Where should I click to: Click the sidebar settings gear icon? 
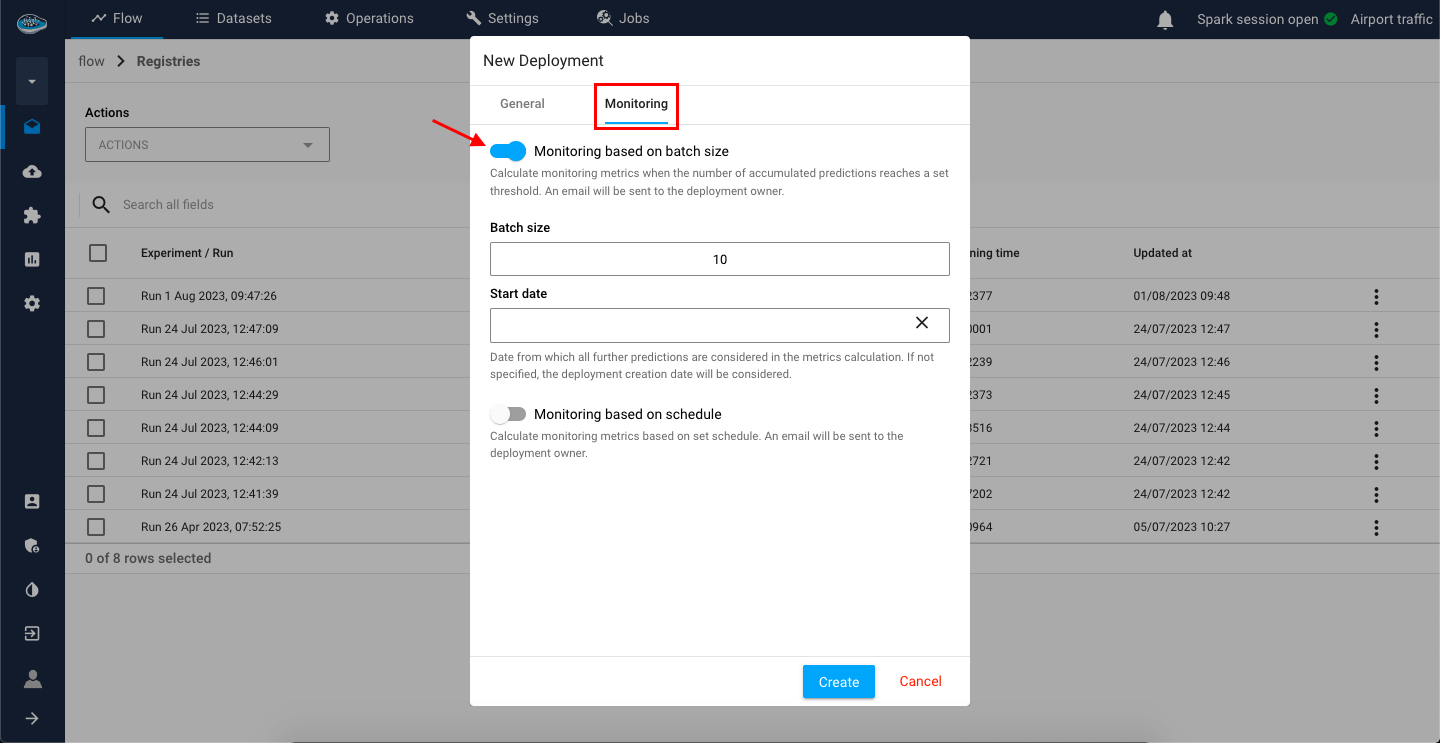tap(32, 303)
